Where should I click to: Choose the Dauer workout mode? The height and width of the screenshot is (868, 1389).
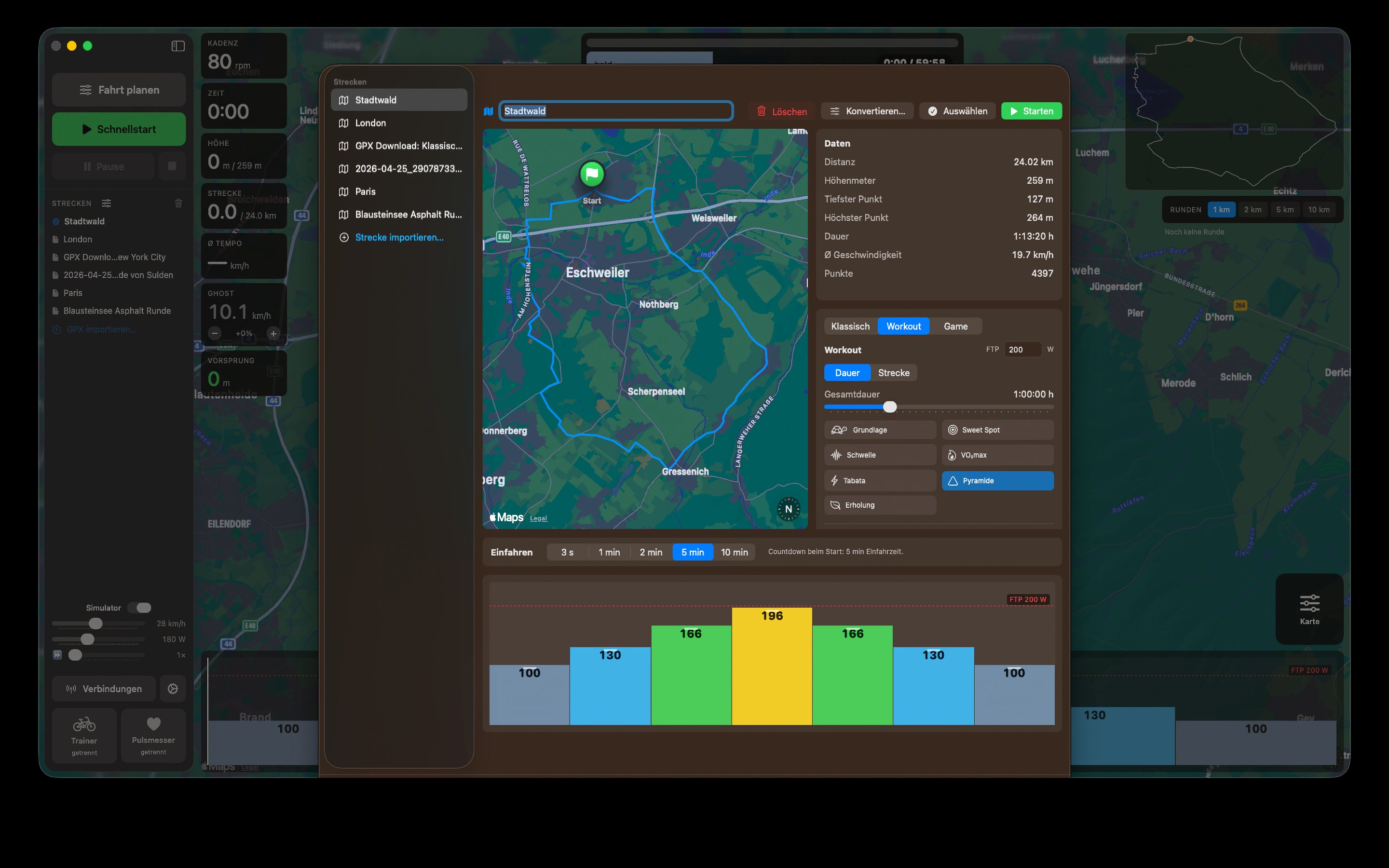click(847, 373)
